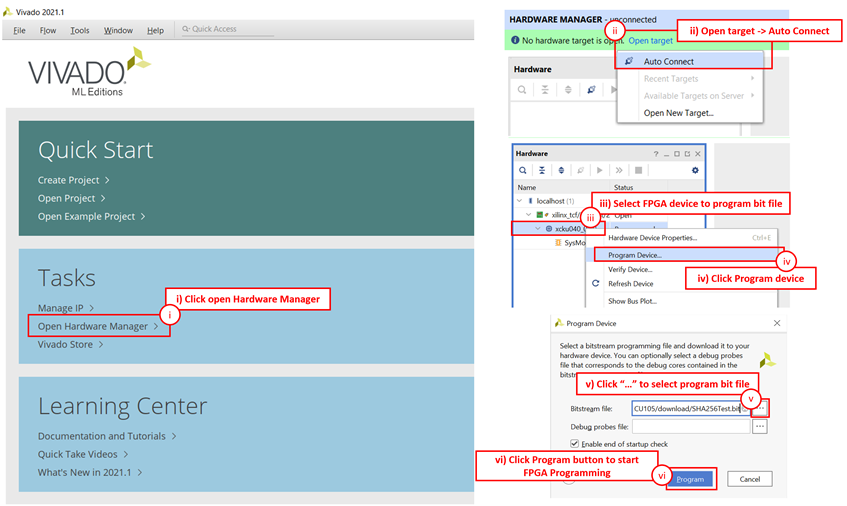Click search icon in the empty Hardware panel
This screenshot has width=847, height=506.
[x=522, y=90]
